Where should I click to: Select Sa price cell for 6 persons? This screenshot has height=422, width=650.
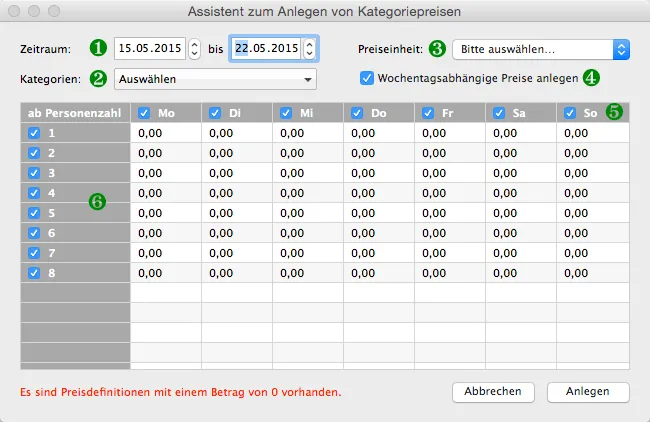click(x=521, y=233)
